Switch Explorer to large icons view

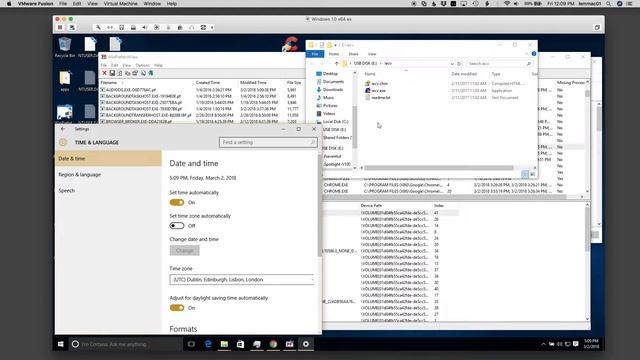pos(532,174)
